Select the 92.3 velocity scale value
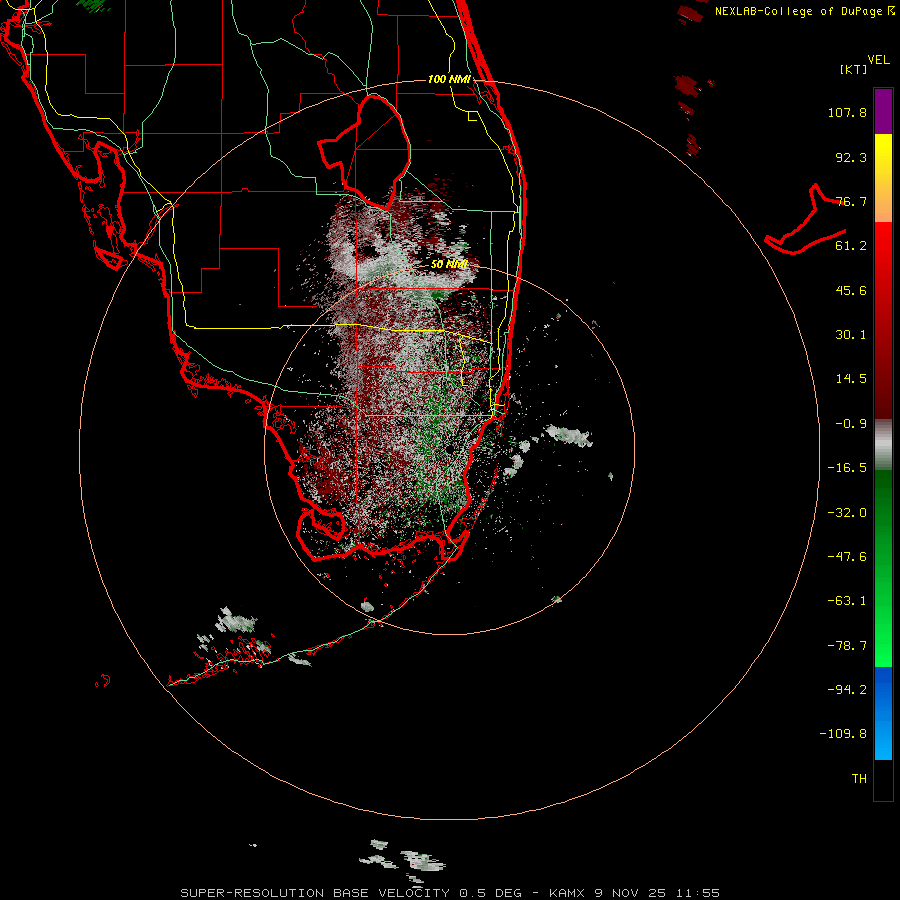This screenshot has width=900, height=900. coord(851,157)
